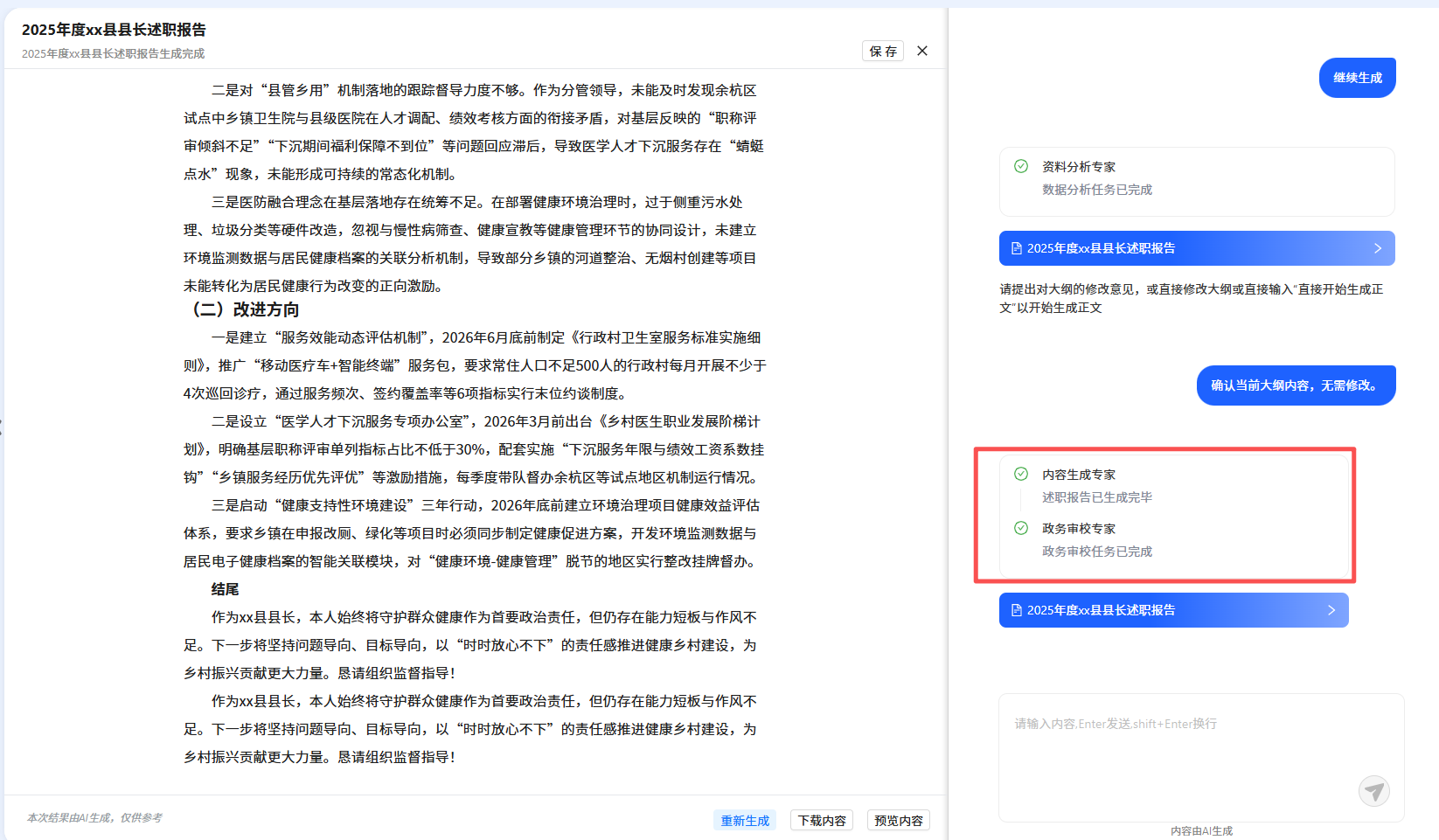The image size is (1439, 840).
Task: Expand upper report card chevron arrow
Action: point(1377,248)
